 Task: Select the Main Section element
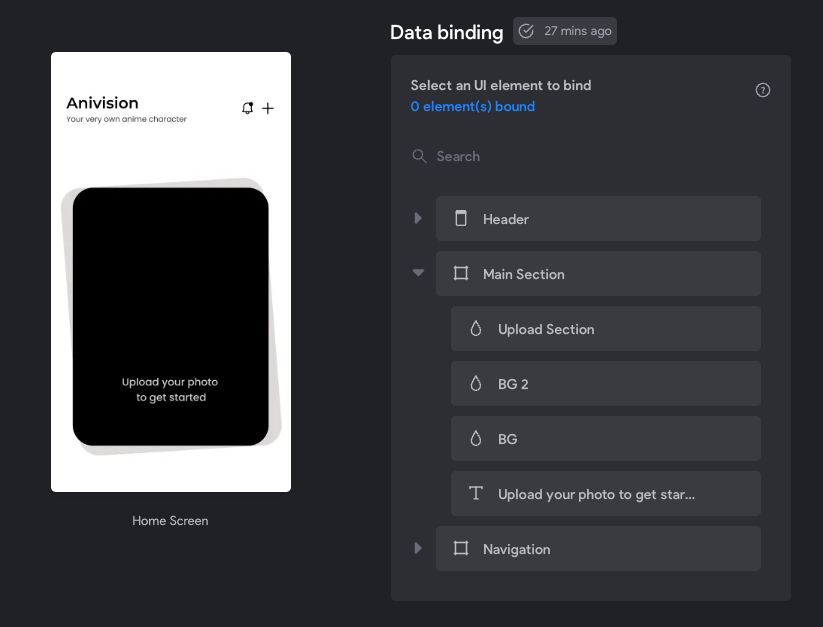pos(598,274)
